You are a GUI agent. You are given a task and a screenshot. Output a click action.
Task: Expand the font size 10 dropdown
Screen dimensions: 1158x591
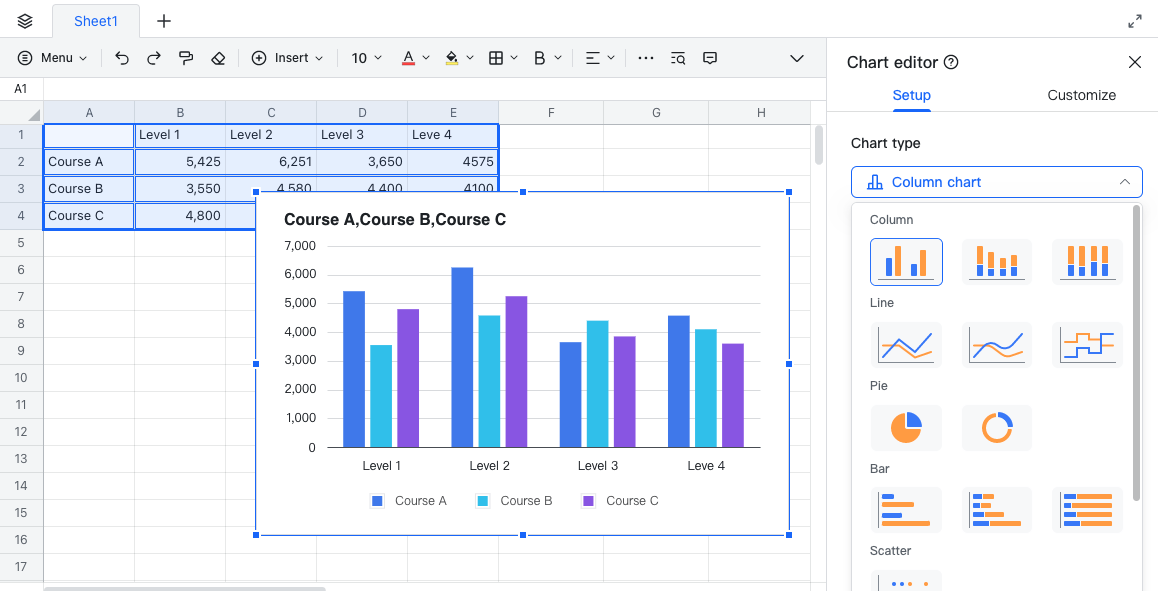[x=366, y=58]
